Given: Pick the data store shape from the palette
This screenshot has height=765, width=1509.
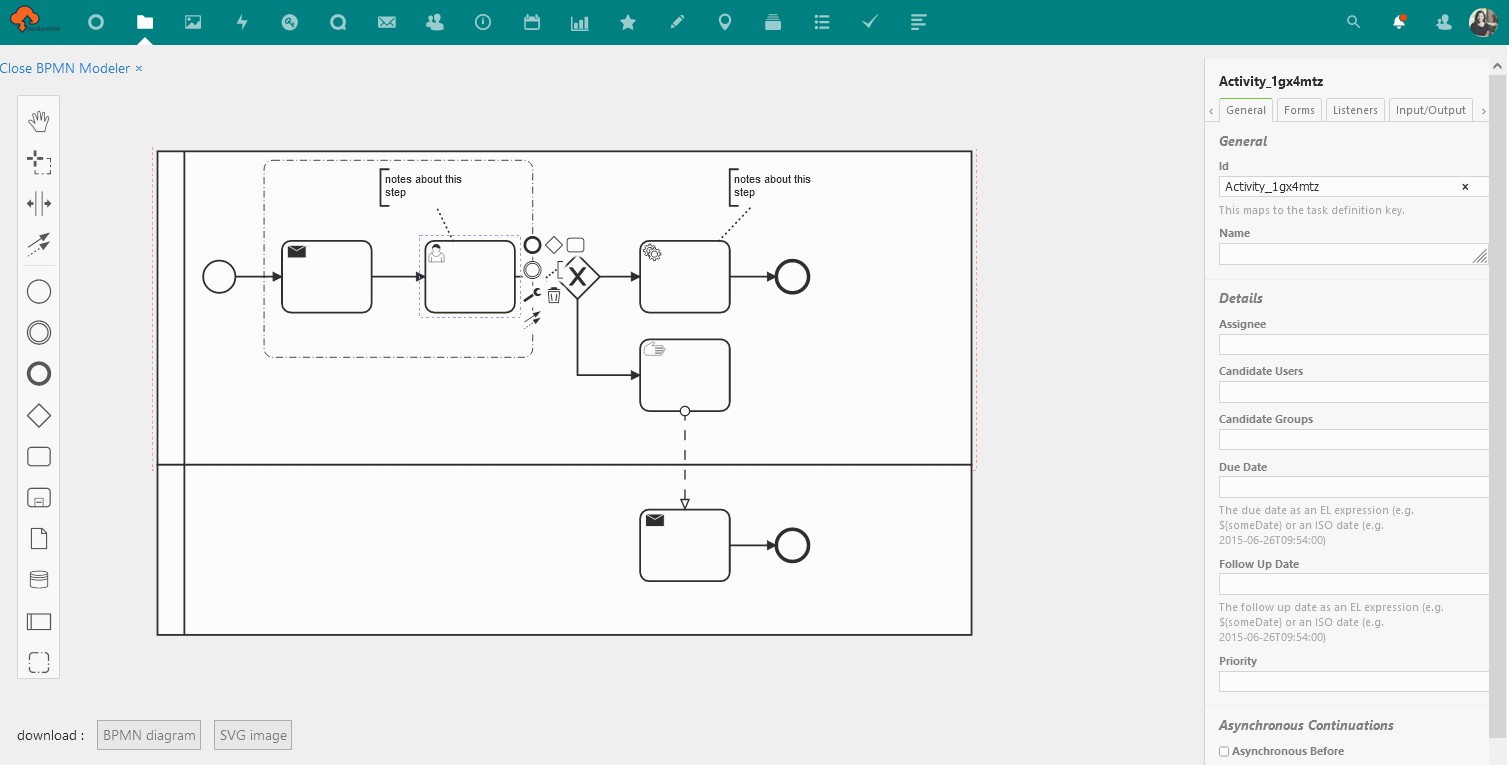Looking at the screenshot, I should pos(38,579).
